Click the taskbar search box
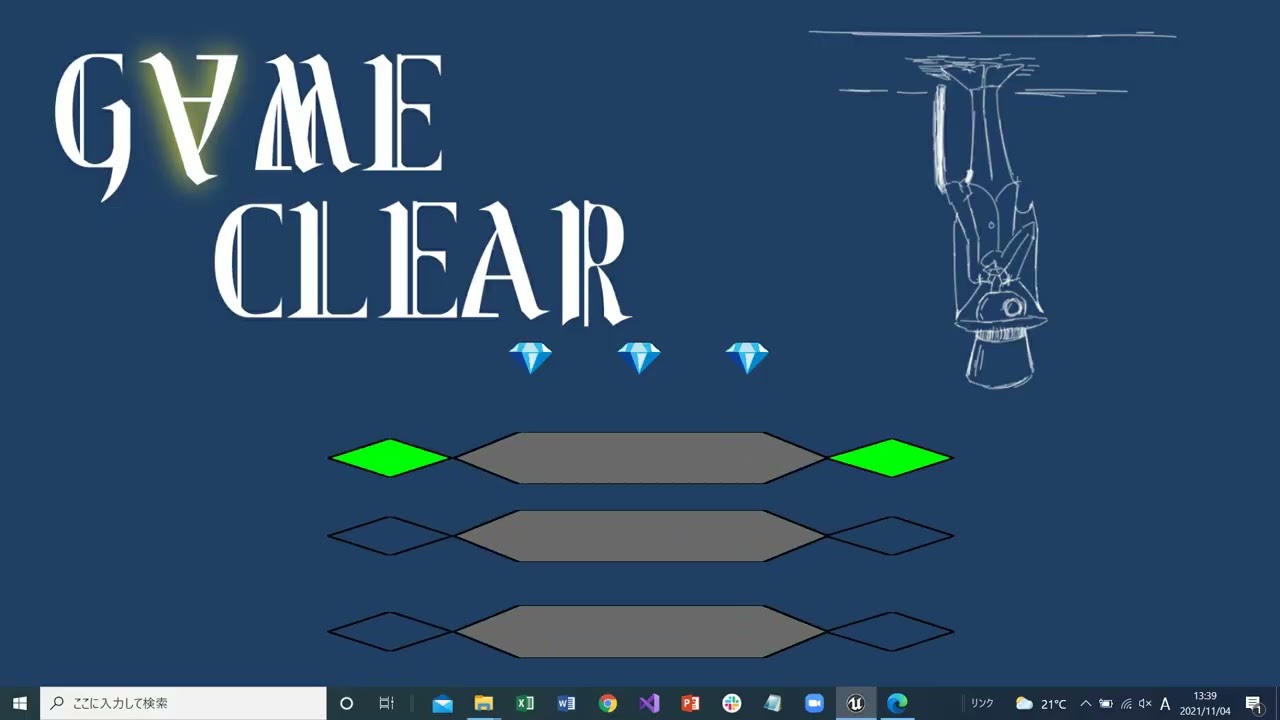1280x720 pixels. click(x=183, y=703)
